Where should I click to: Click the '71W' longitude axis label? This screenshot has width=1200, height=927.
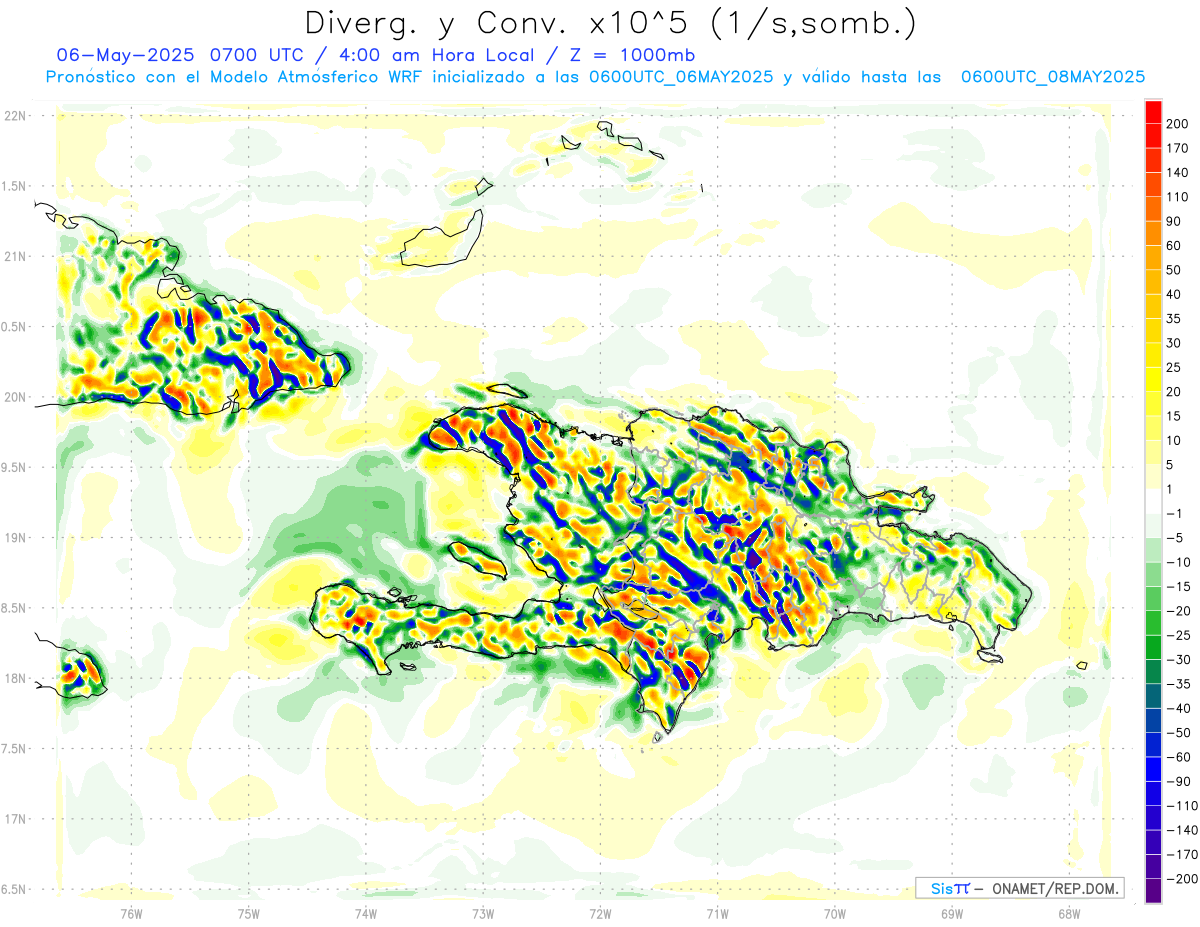pos(717,913)
